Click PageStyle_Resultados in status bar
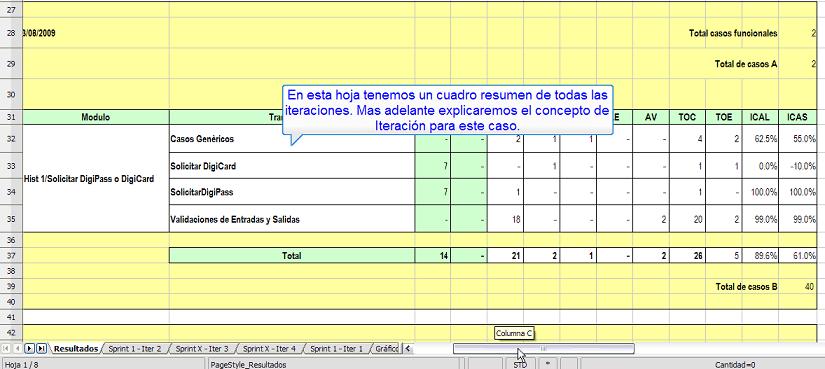This screenshot has width=825, height=369. tap(333, 364)
